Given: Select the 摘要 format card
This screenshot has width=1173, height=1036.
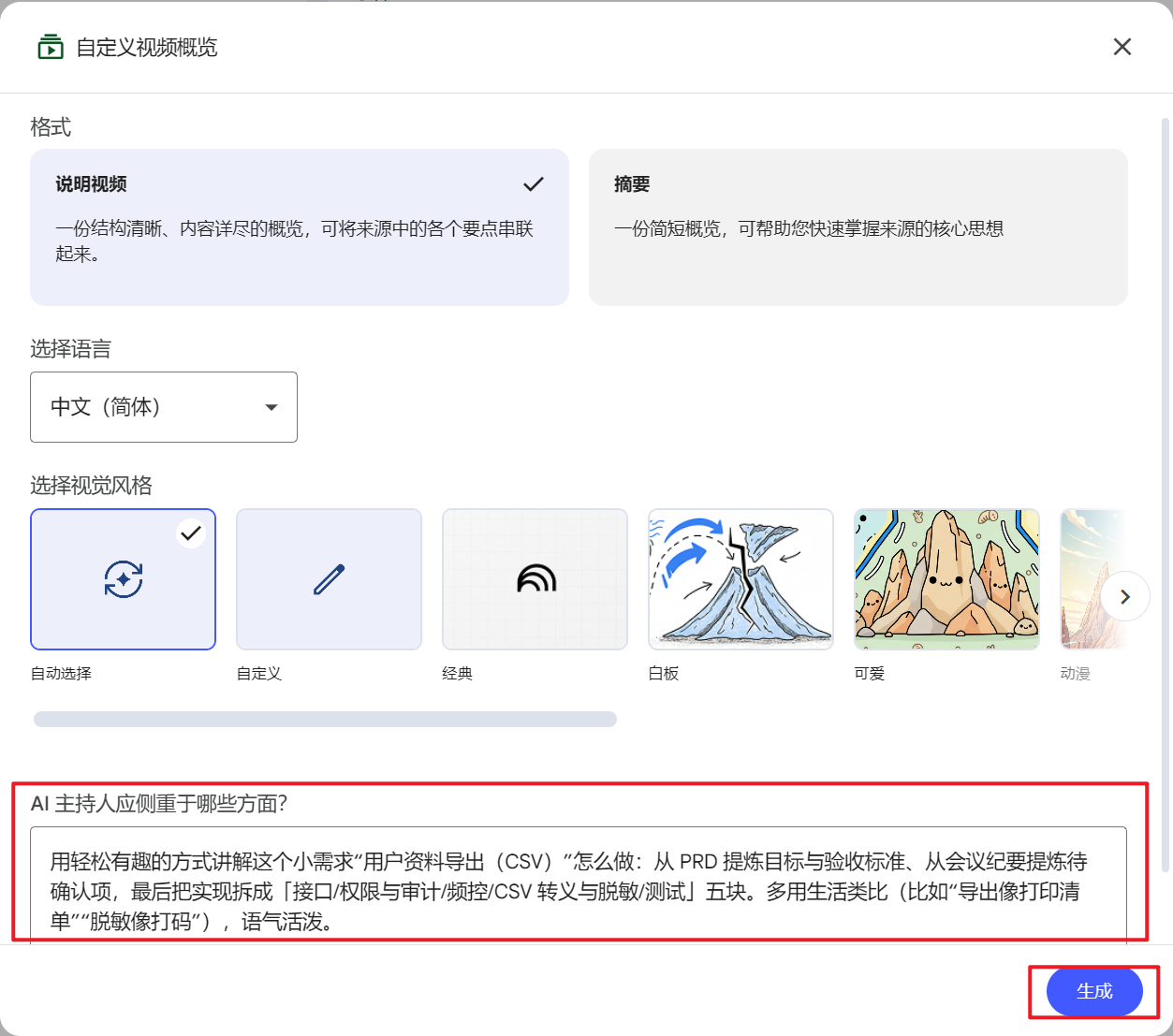Looking at the screenshot, I should point(858,227).
